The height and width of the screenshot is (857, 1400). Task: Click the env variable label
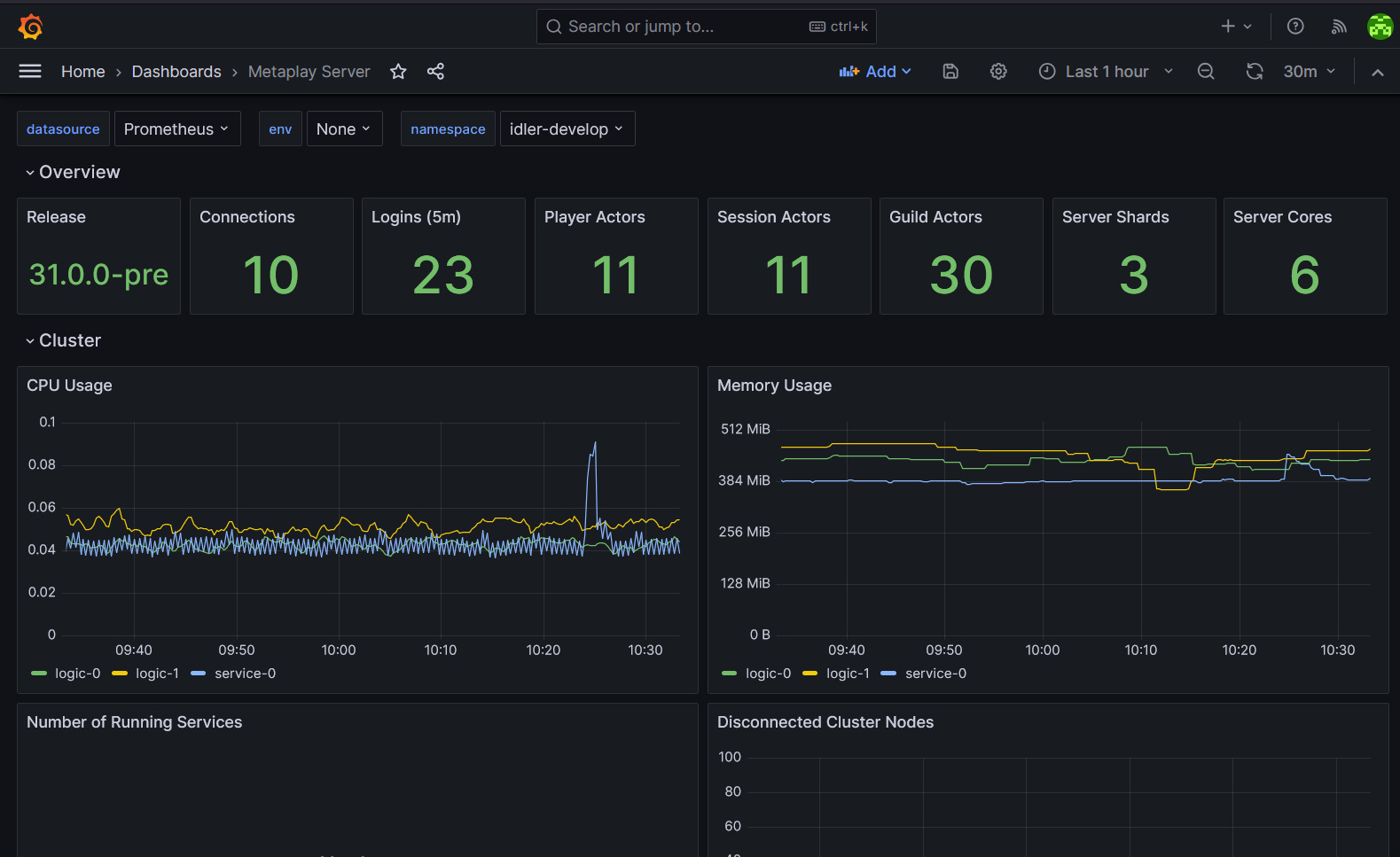click(x=280, y=129)
